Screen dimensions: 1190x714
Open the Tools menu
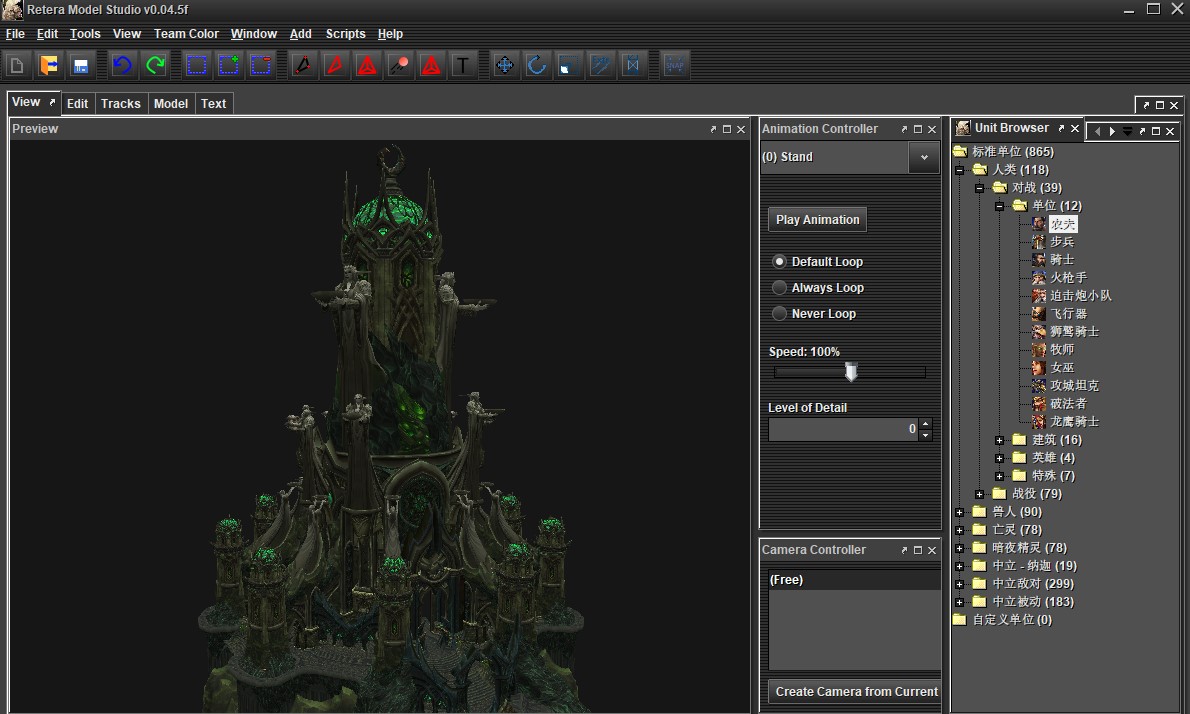85,34
